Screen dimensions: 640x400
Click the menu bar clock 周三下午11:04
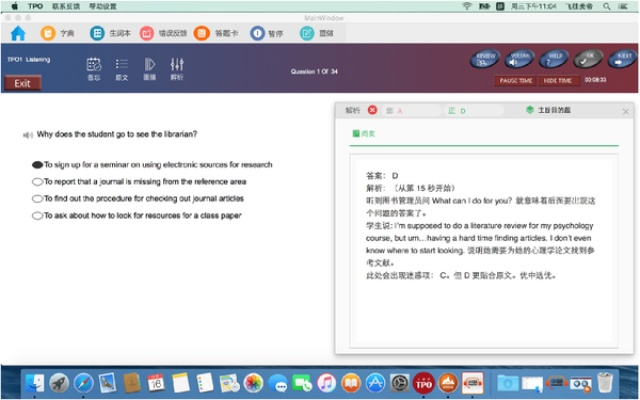point(534,6)
